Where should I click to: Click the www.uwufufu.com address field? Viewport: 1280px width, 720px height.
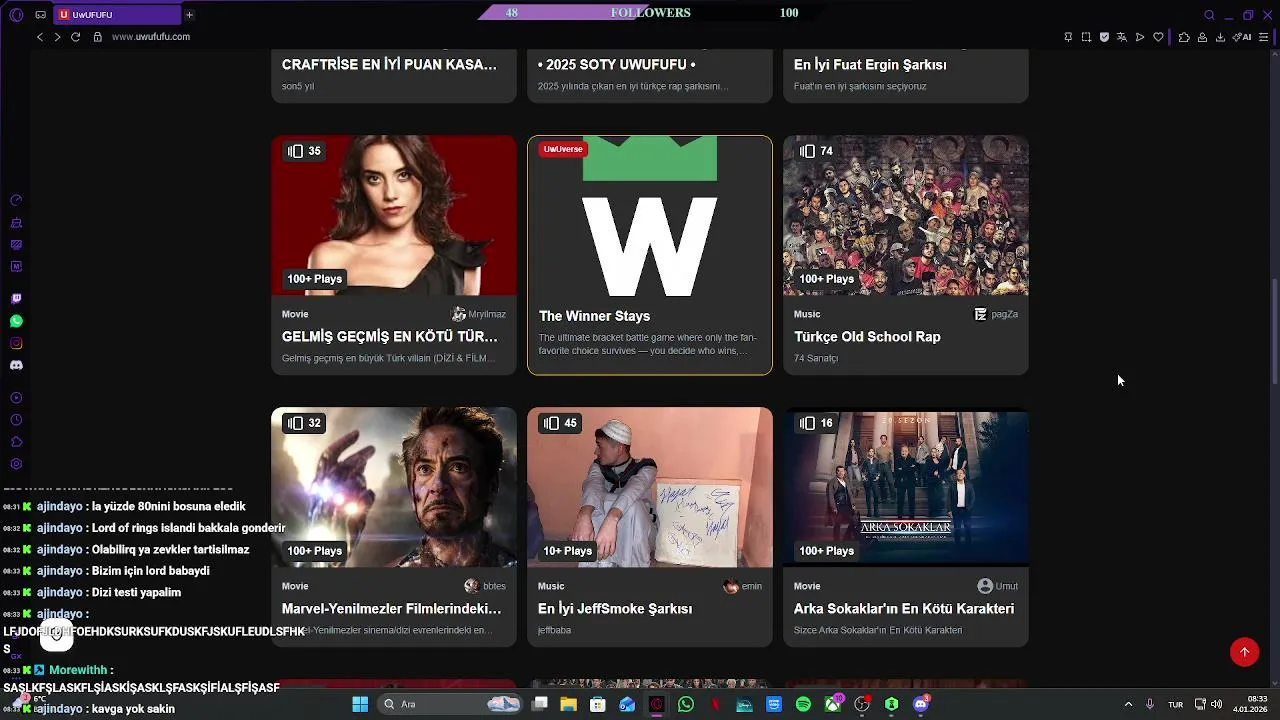click(151, 37)
